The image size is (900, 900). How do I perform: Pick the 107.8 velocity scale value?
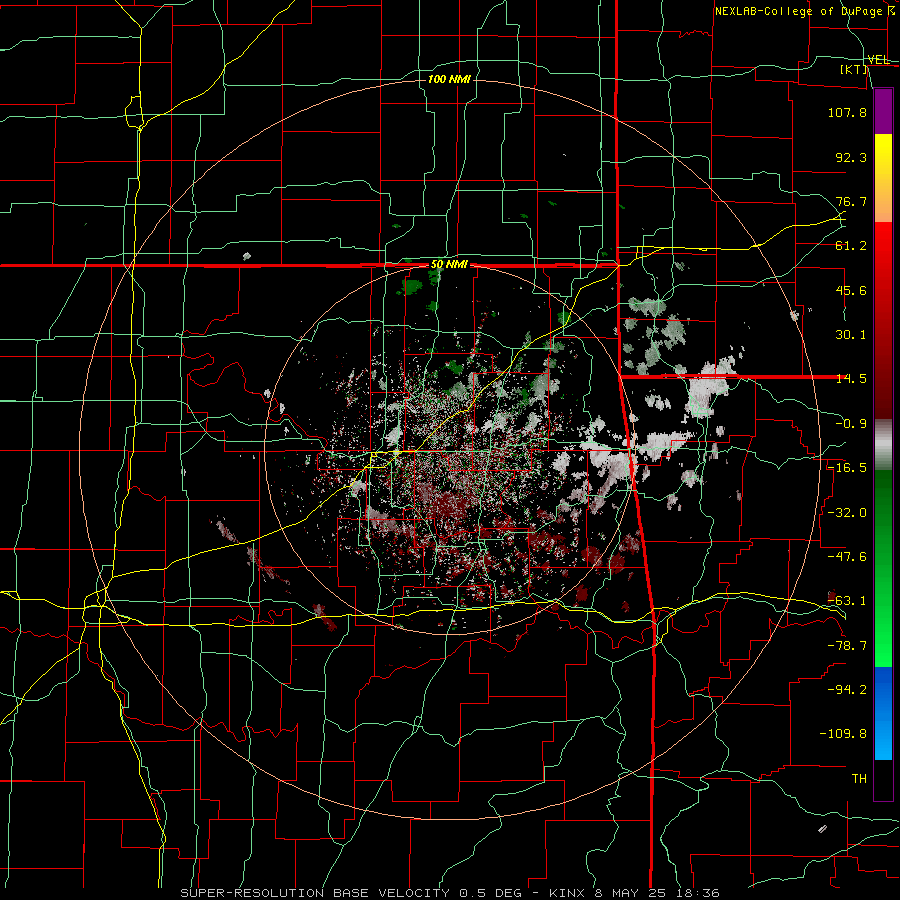[847, 112]
